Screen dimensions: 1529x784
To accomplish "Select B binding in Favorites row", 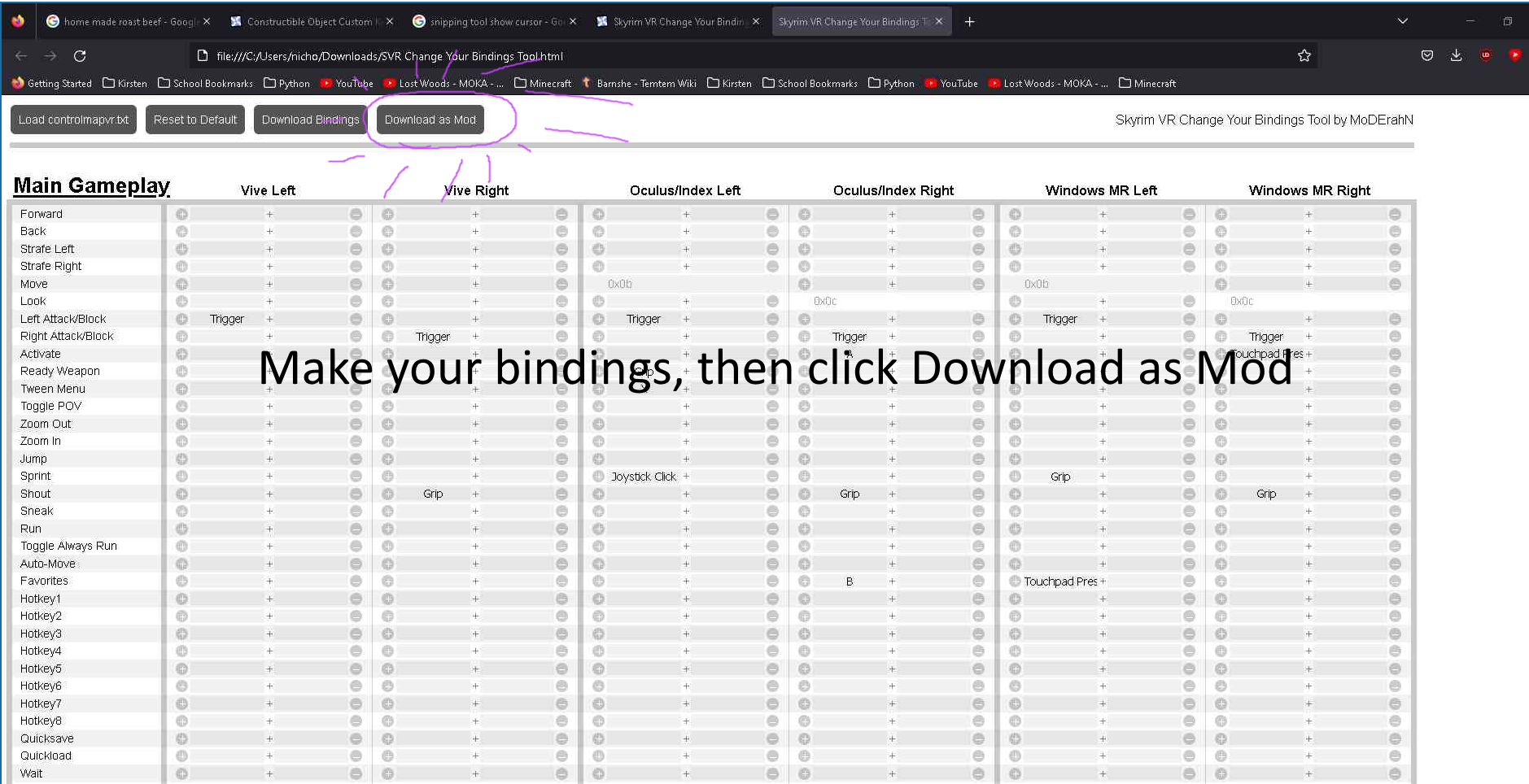I will (x=850, y=581).
